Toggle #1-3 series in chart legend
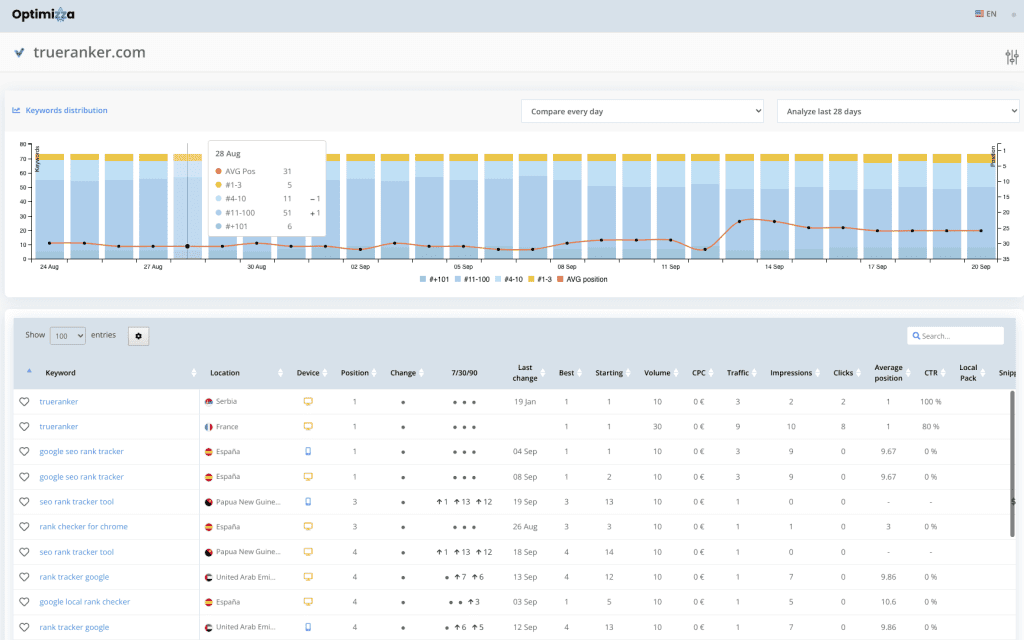The image size is (1024, 640). click(x=540, y=280)
